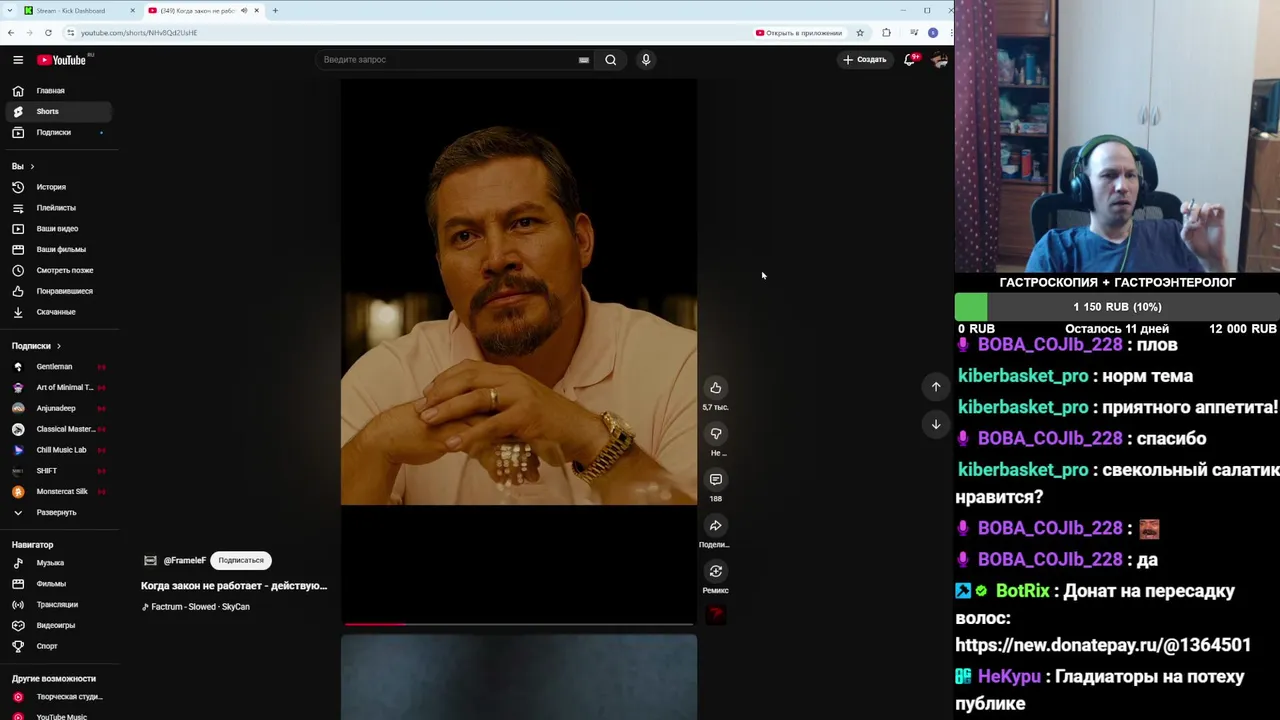Image resolution: width=1280 pixels, height=720 pixels.
Task: Open the on-screen keyboard icon in search
Action: click(x=584, y=60)
